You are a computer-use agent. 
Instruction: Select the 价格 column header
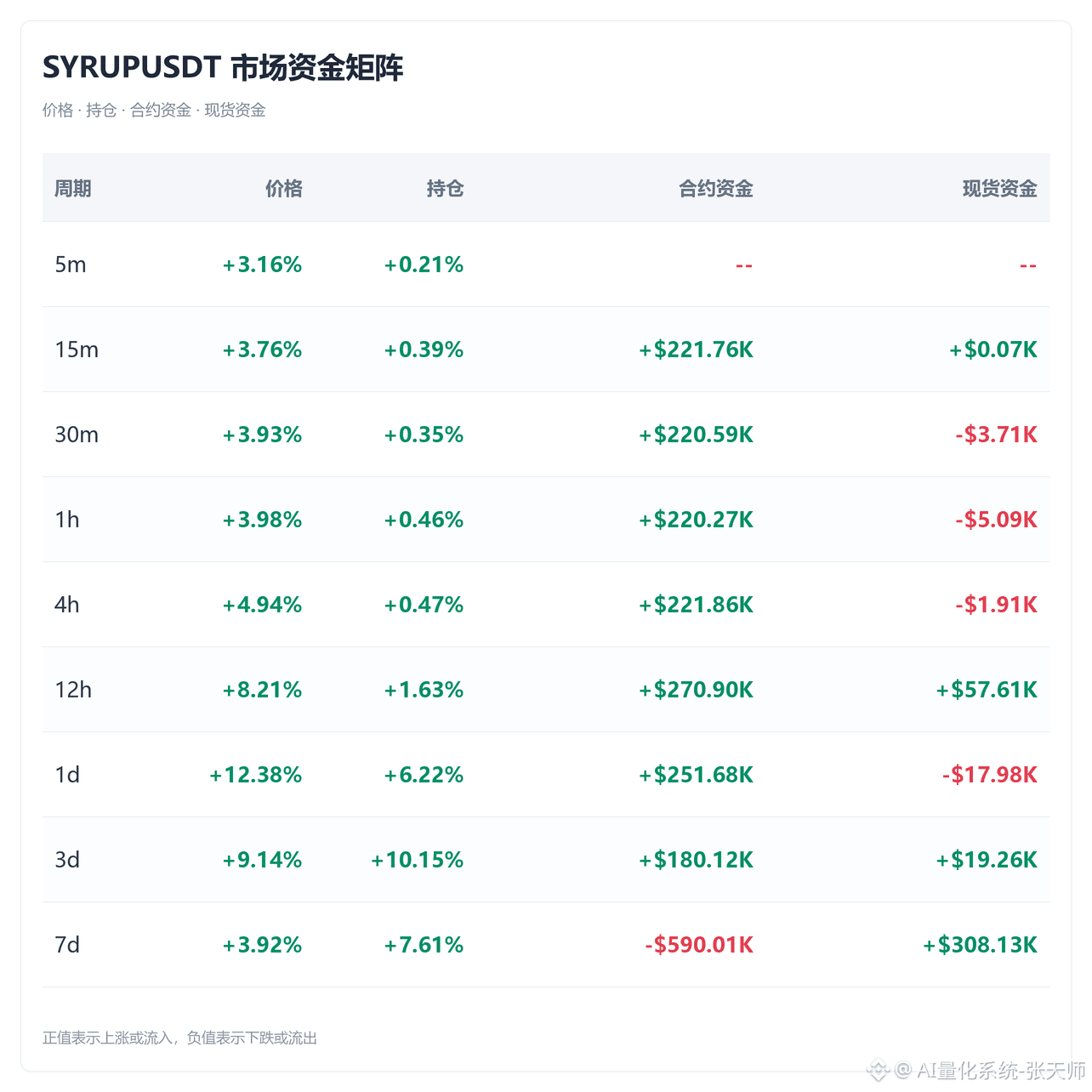click(284, 188)
